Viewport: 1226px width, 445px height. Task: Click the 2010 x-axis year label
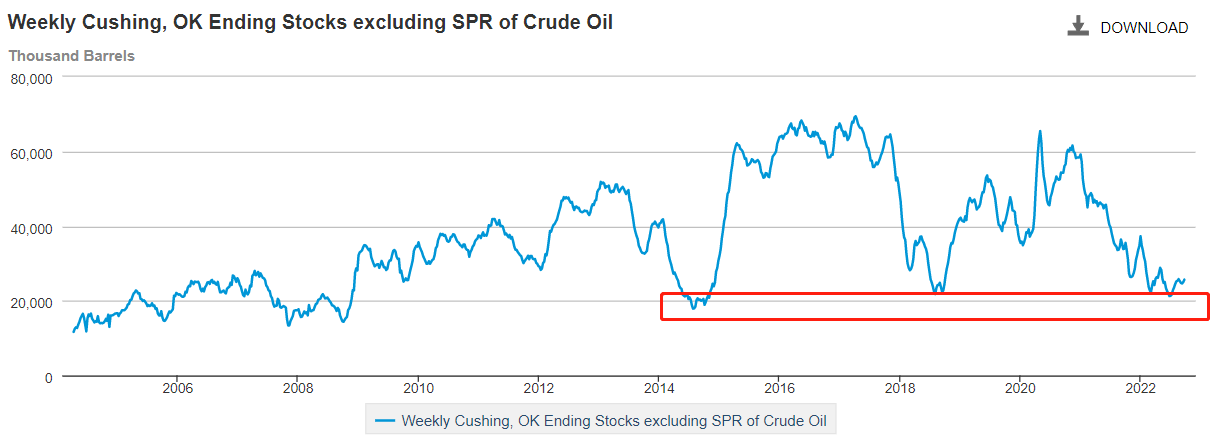pyautogui.click(x=418, y=388)
